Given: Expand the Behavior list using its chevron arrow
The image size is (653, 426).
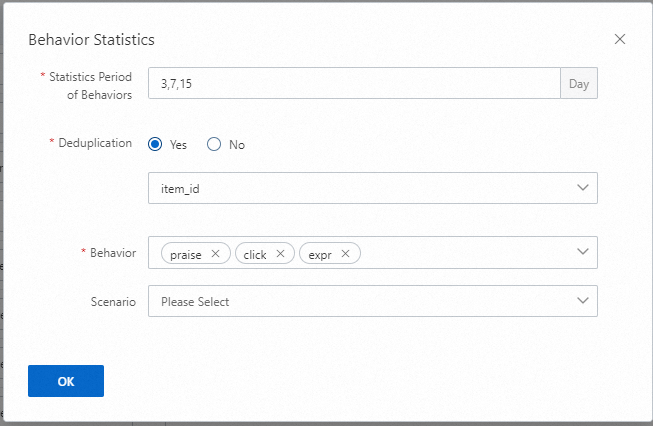Looking at the screenshot, I should click(583, 253).
